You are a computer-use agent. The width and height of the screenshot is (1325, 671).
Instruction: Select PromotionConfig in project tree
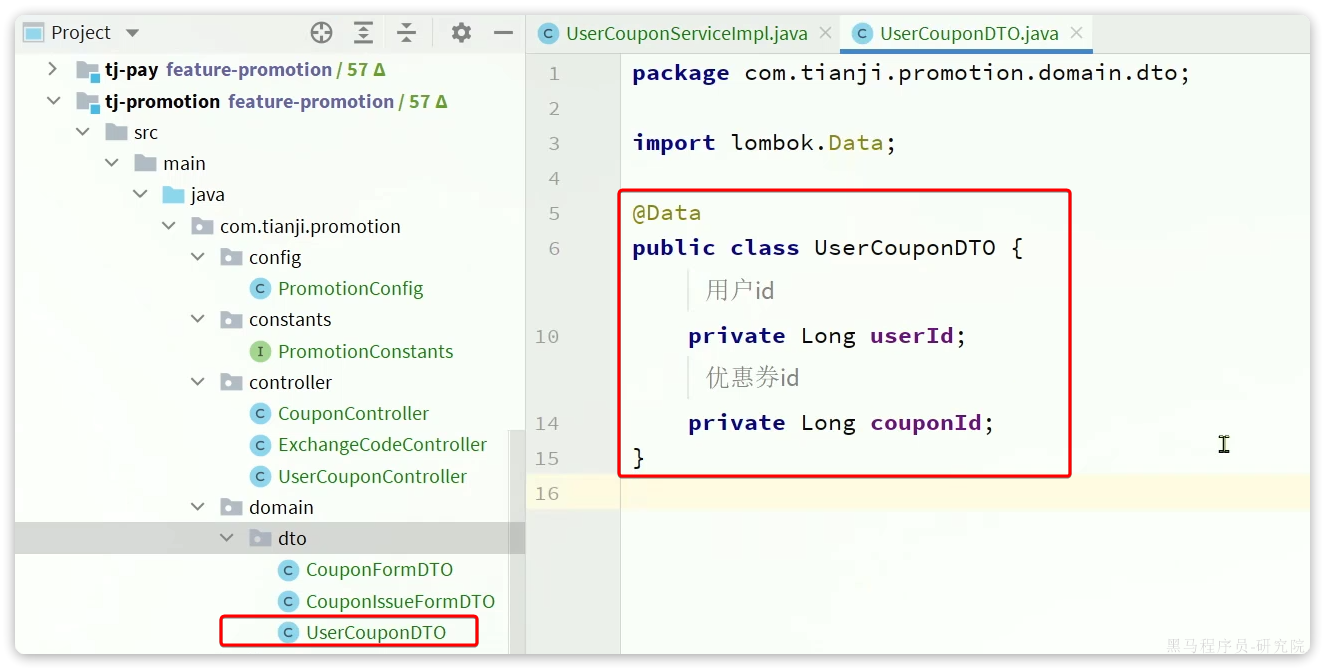pos(351,289)
